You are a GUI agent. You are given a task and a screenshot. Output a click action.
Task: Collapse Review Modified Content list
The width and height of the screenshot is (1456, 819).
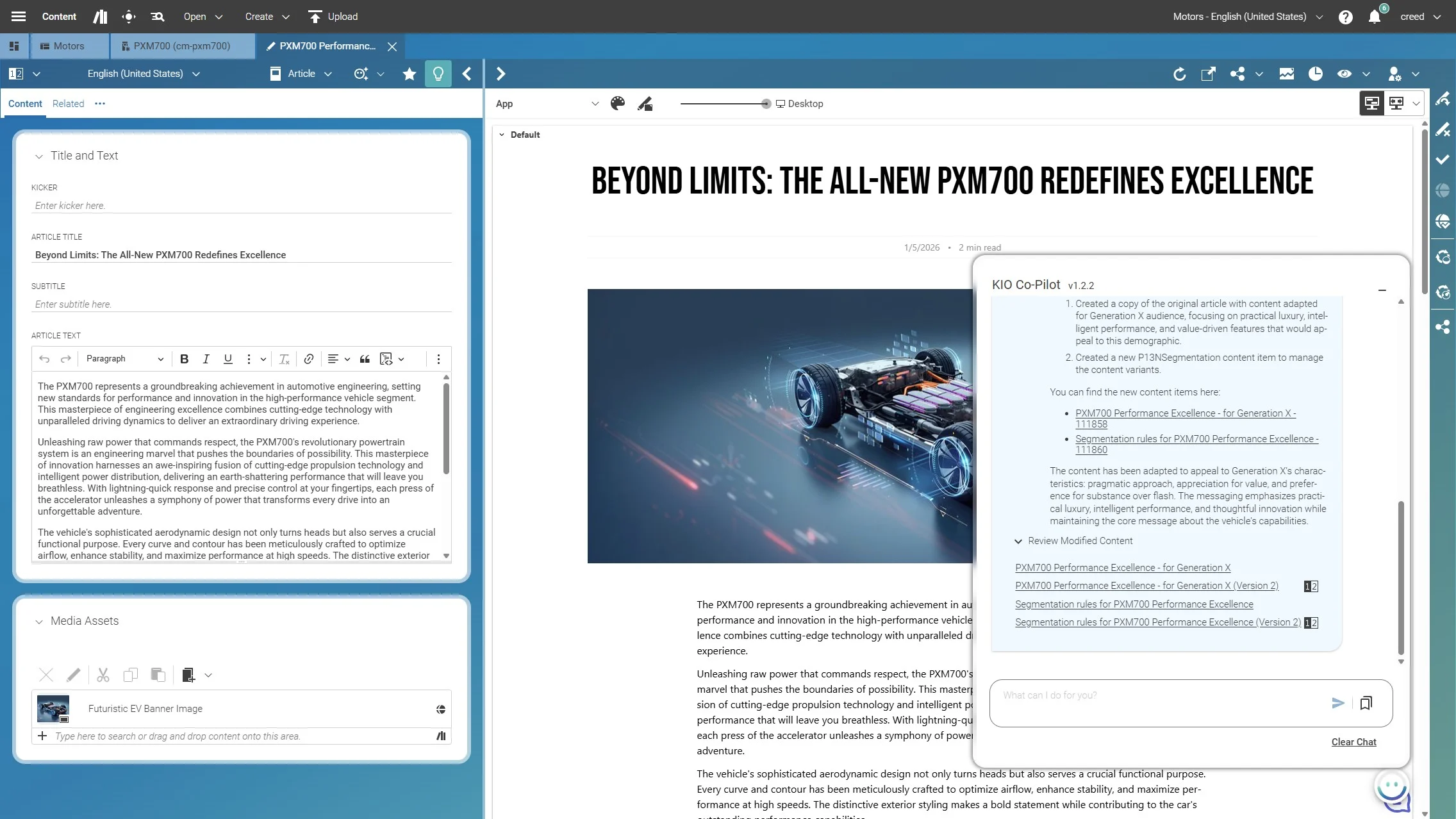[x=1018, y=541]
